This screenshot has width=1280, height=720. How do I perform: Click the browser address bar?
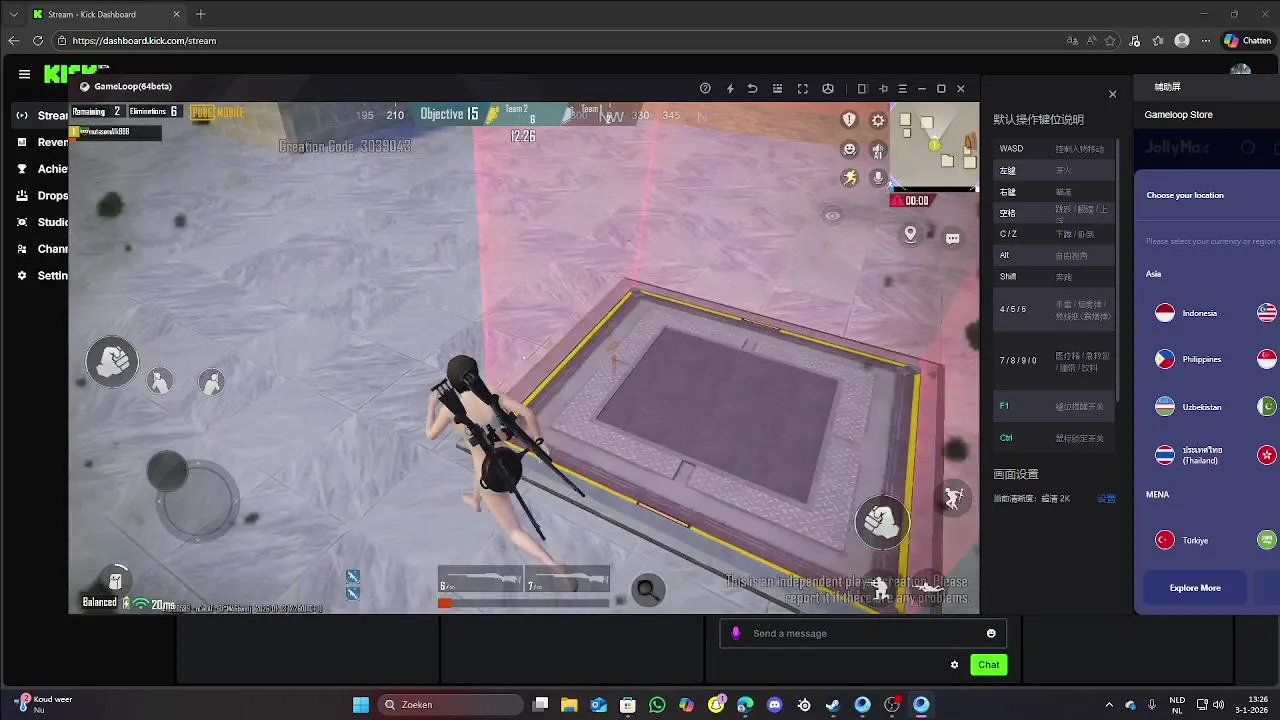click(x=560, y=41)
